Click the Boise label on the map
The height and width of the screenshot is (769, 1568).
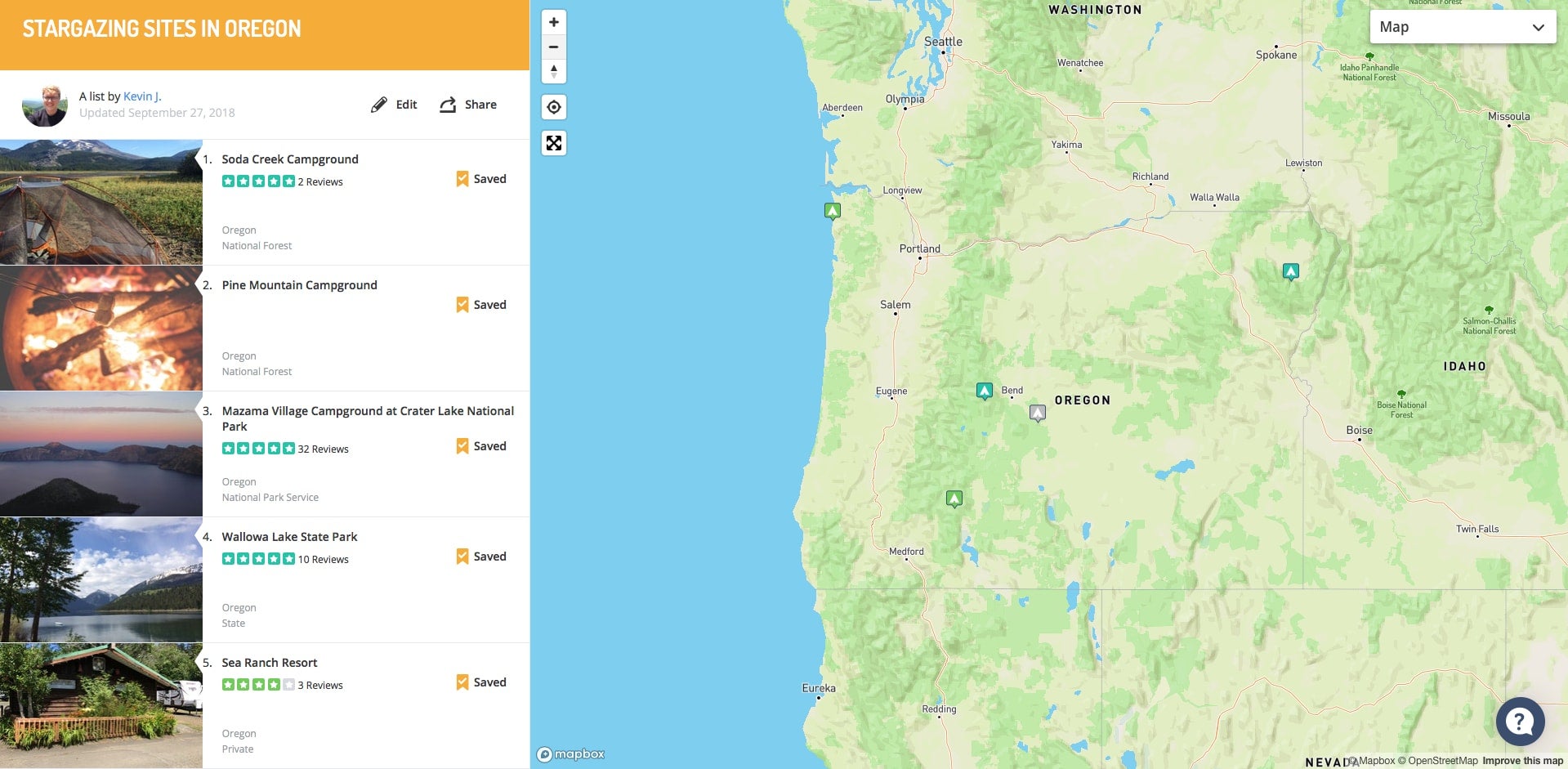(1360, 430)
